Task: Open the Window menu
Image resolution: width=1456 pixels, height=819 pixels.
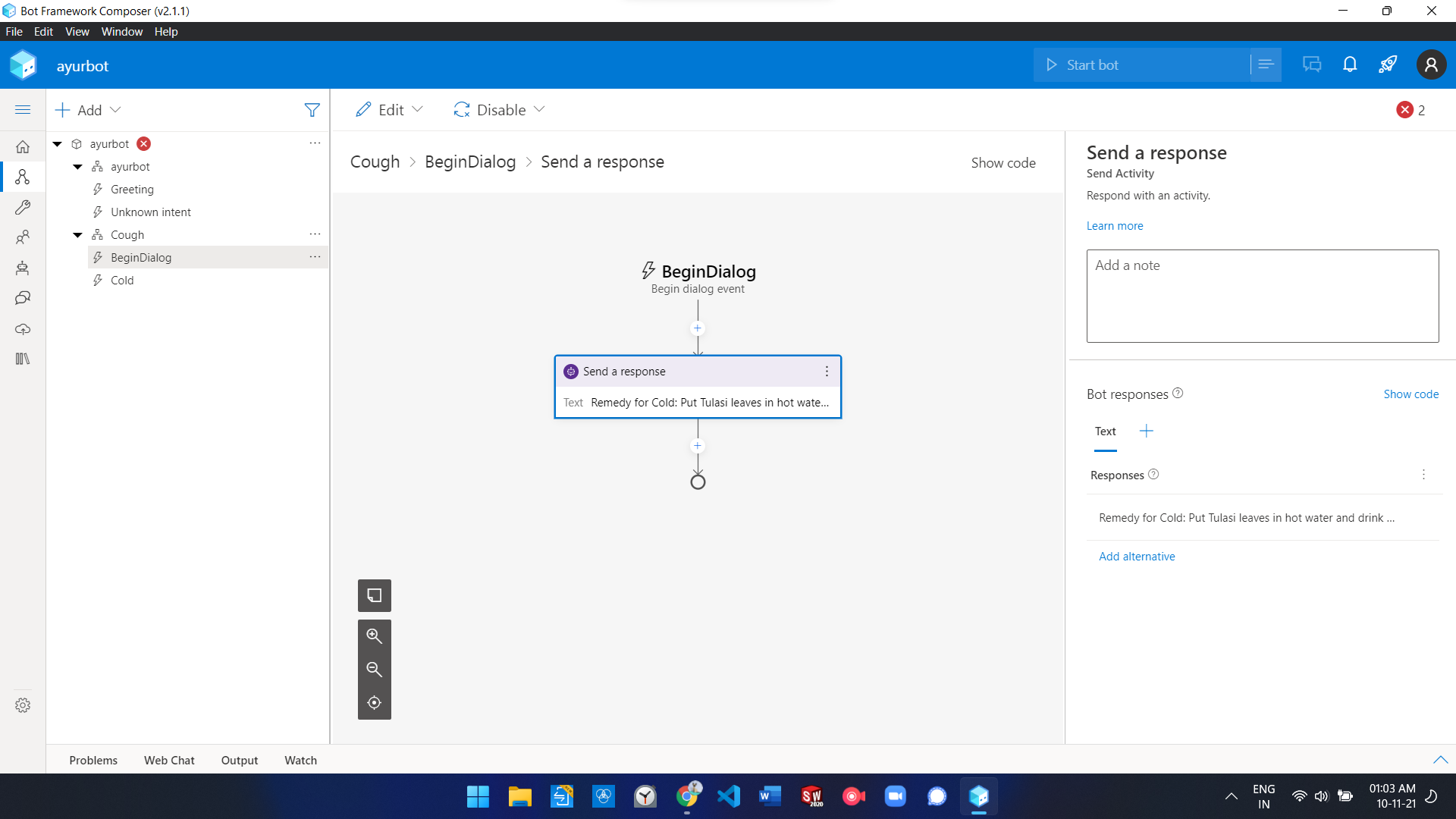Action: [121, 32]
